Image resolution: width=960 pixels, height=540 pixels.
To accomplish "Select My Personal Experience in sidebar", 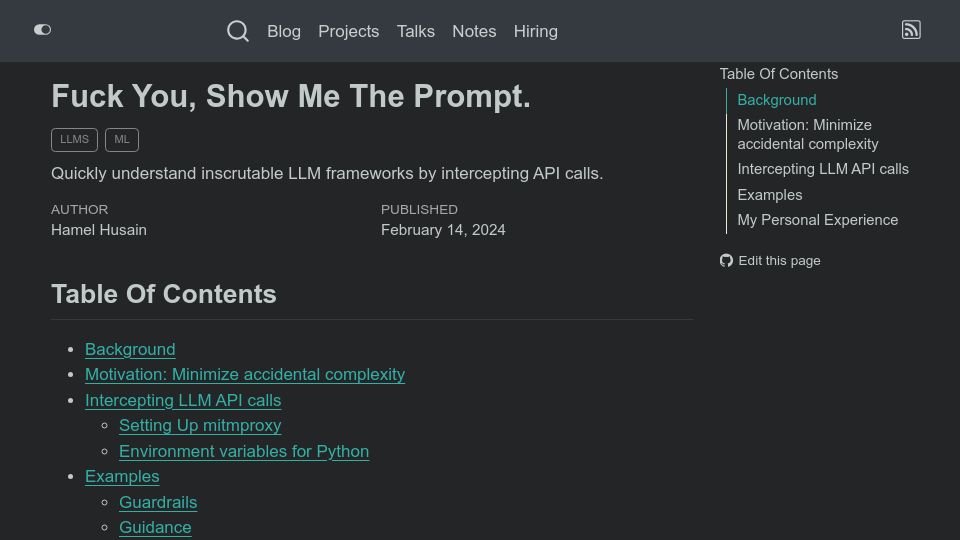I will click(x=817, y=220).
